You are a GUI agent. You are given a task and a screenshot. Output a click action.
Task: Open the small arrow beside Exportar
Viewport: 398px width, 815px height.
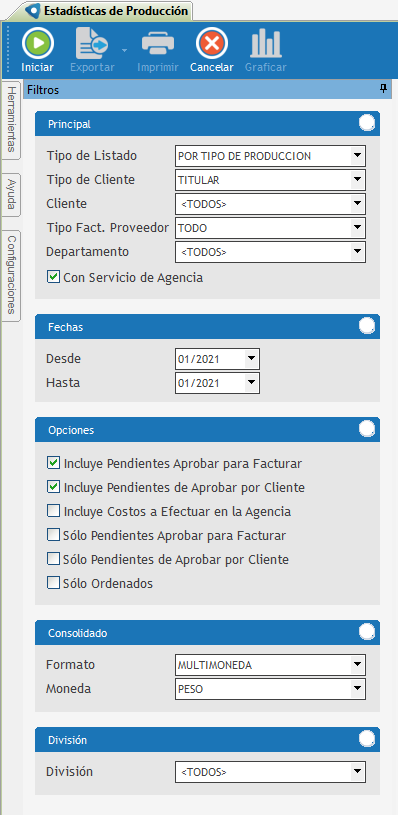pyautogui.click(x=125, y=50)
